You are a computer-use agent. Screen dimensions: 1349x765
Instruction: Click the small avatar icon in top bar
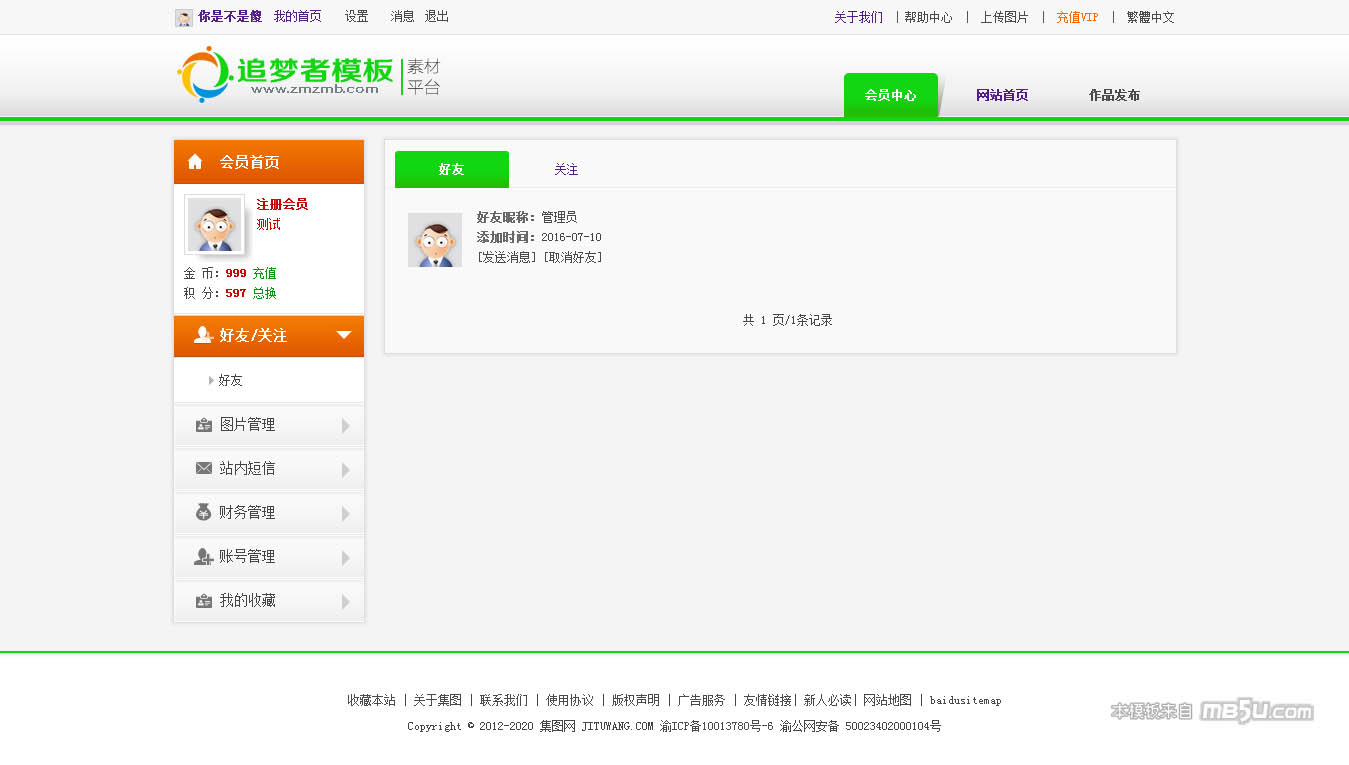coord(184,18)
